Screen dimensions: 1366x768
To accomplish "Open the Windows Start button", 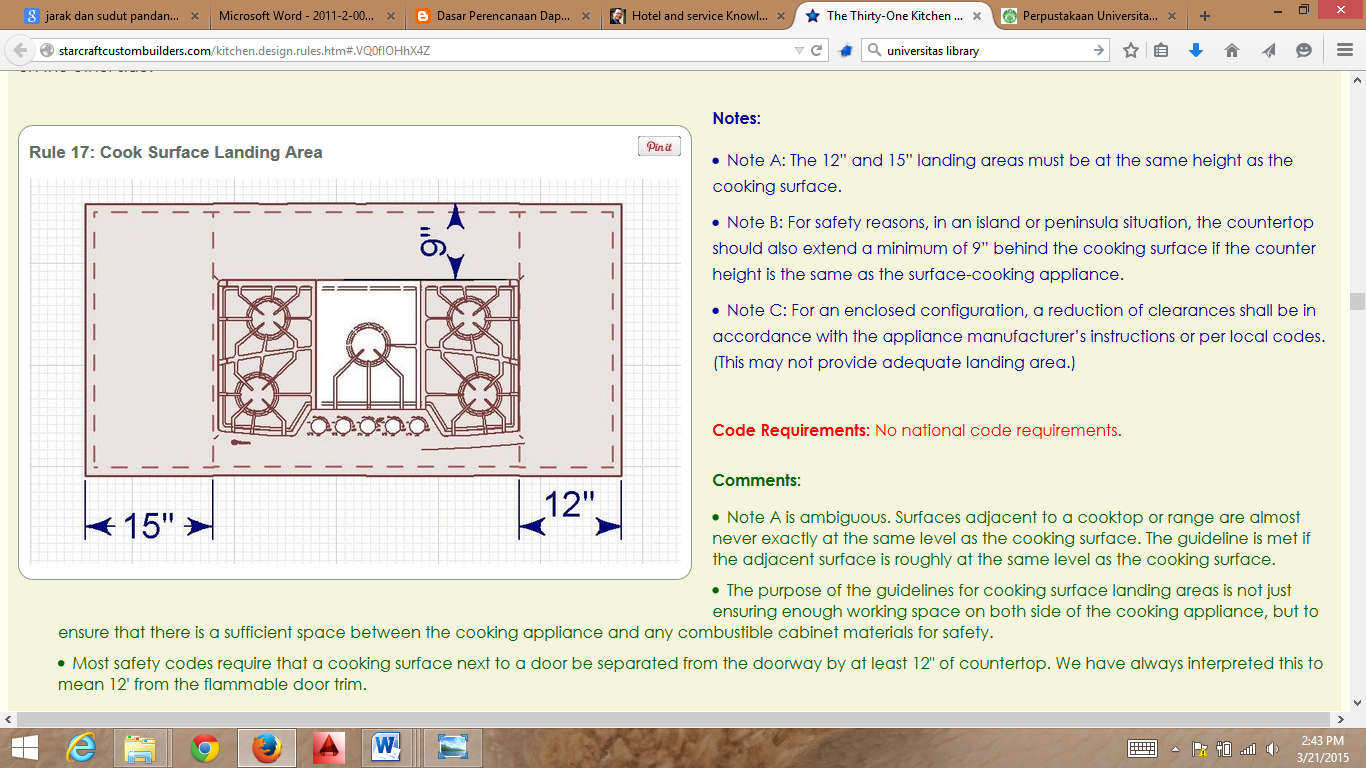I will click(x=24, y=748).
